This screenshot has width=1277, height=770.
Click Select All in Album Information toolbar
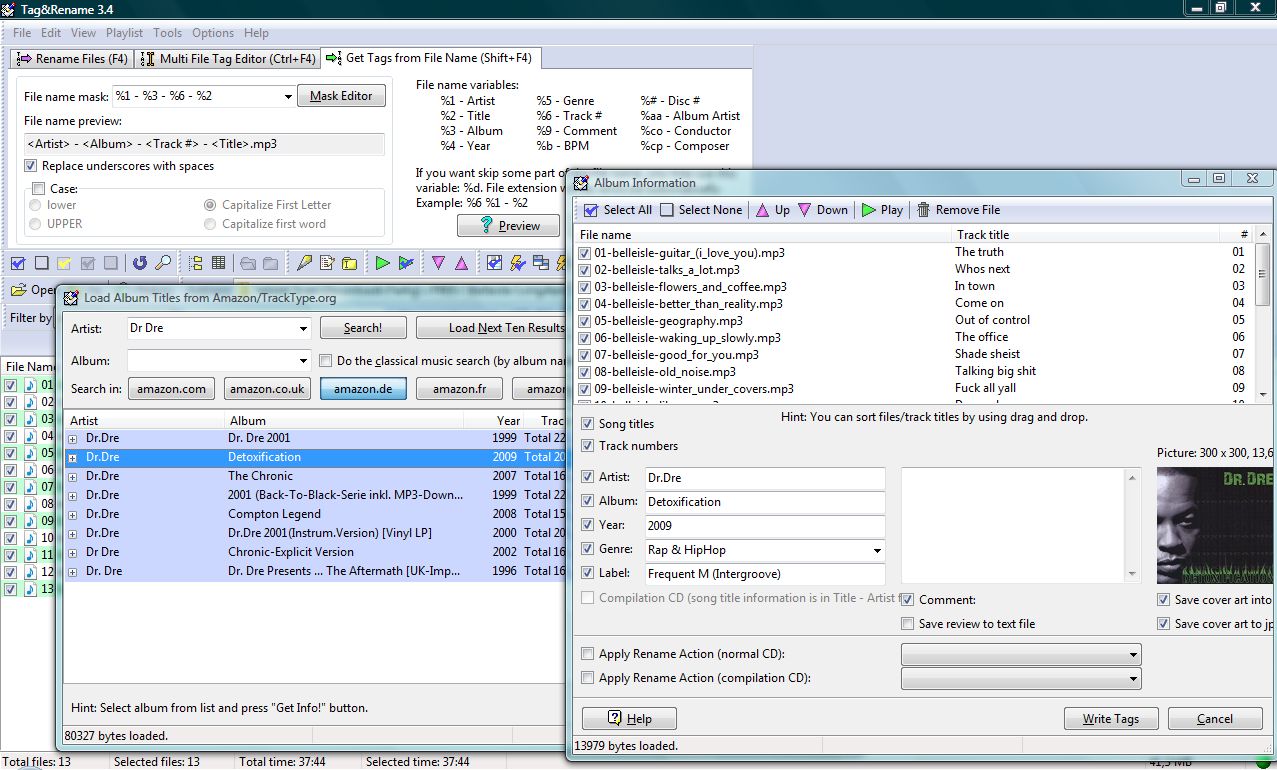point(617,210)
